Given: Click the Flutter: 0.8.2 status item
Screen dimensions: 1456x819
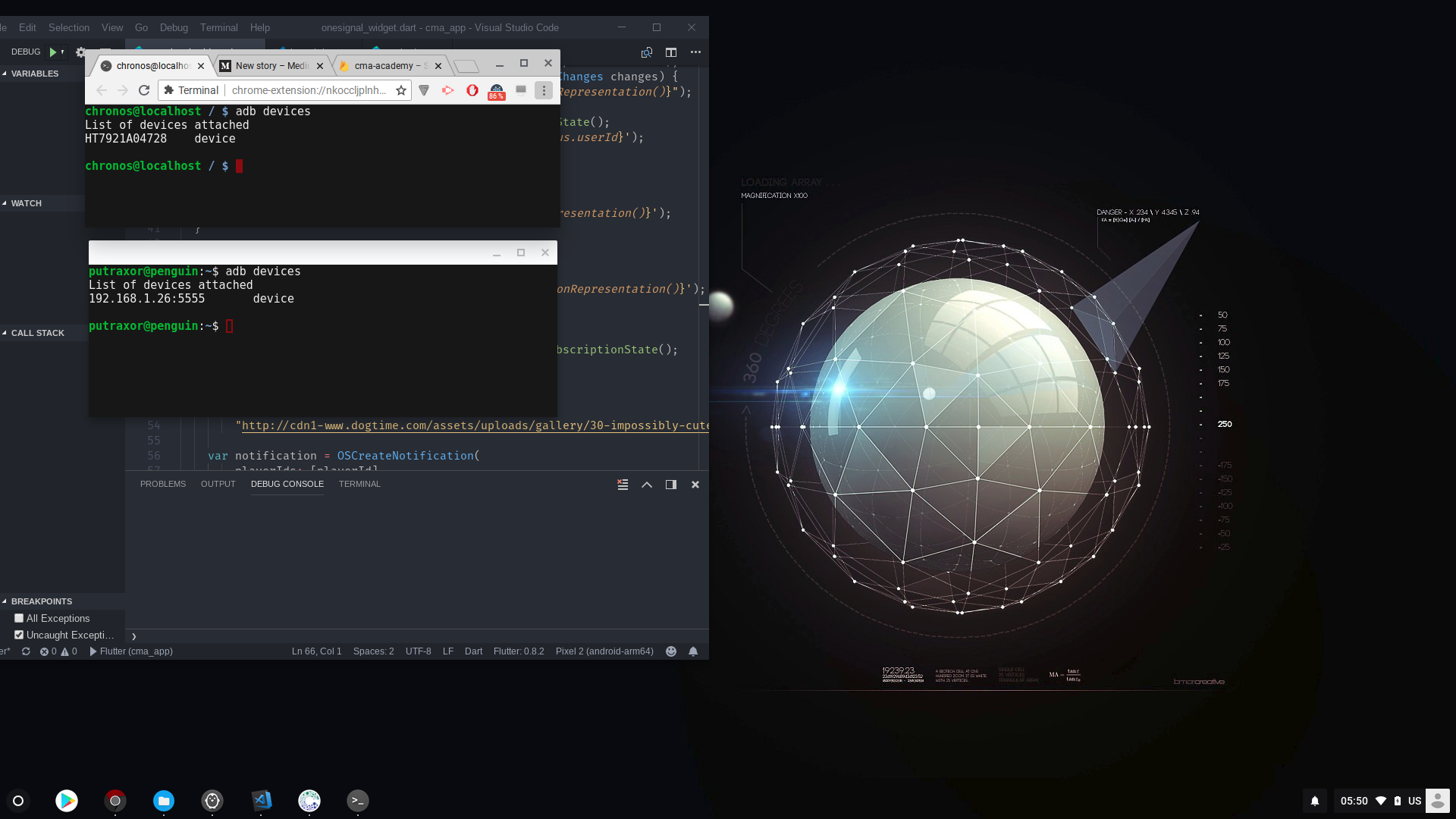Looking at the screenshot, I should tap(519, 651).
